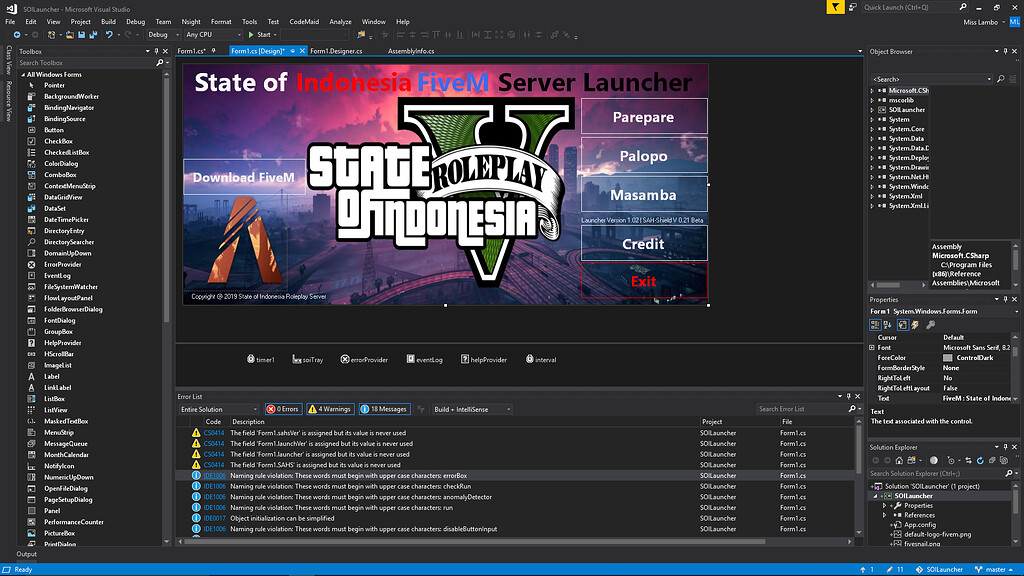1024x576 pixels.
Task: Select the soiTray component in tray
Action: click(308, 359)
